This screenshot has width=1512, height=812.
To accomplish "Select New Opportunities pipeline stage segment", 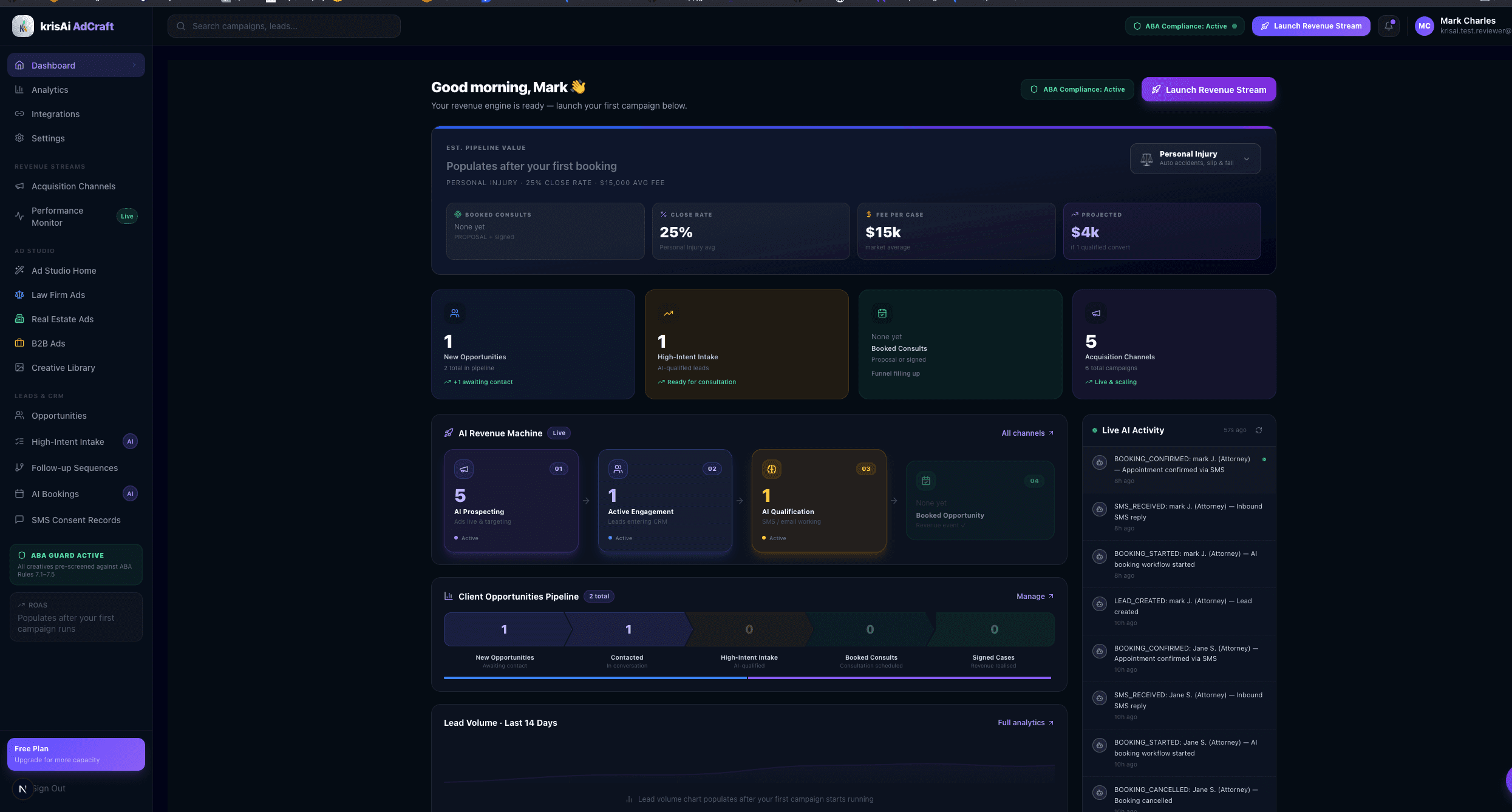I will [505, 629].
